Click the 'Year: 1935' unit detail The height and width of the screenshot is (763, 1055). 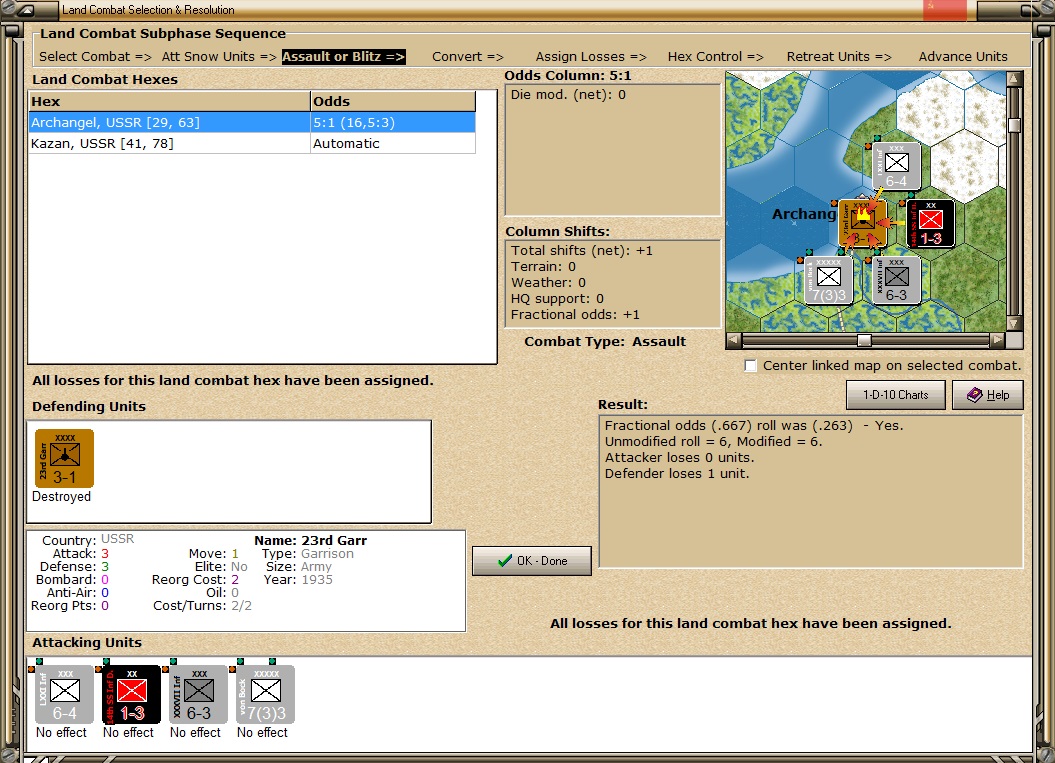[298, 579]
